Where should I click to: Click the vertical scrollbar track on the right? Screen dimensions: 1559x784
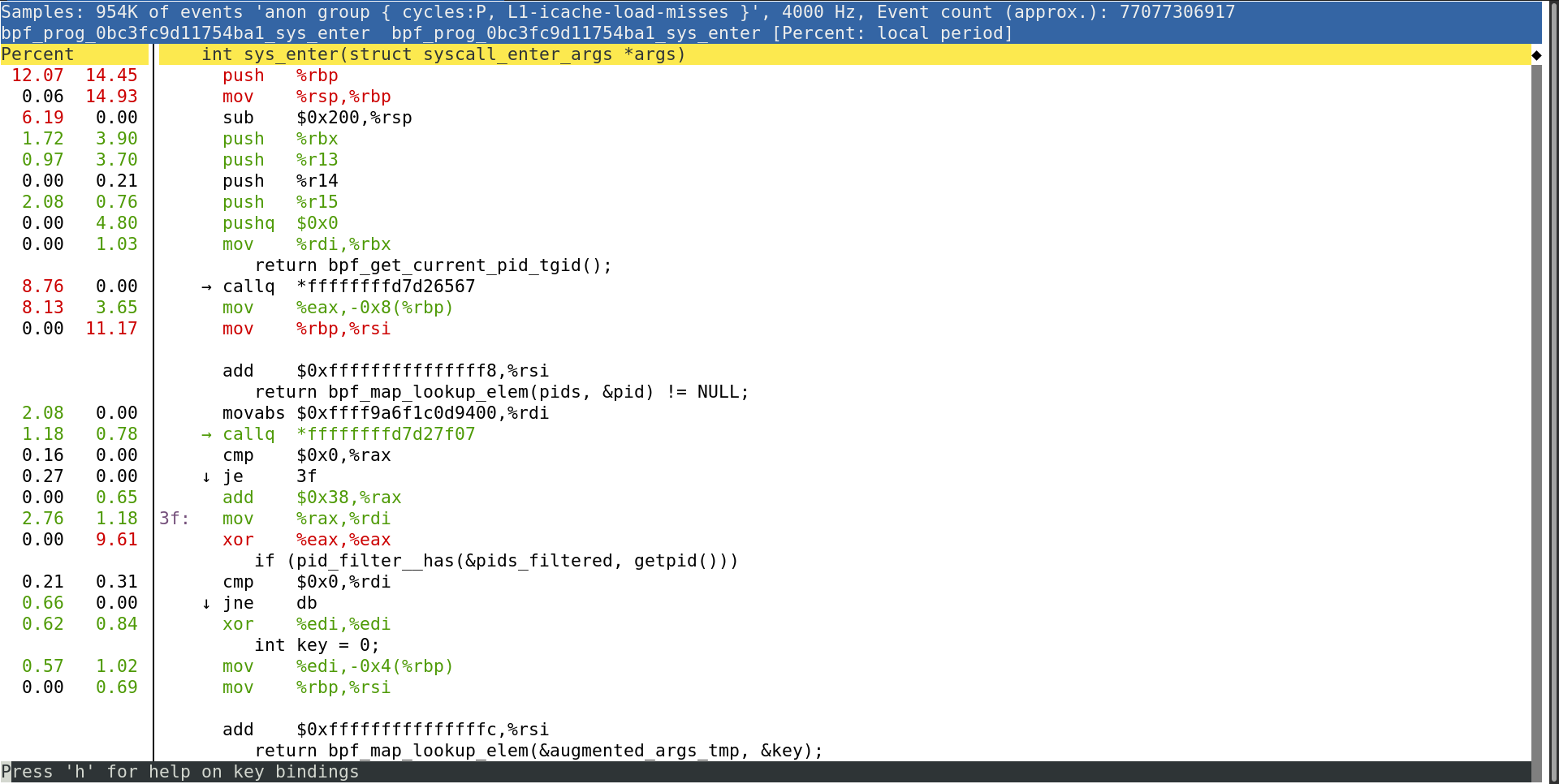pos(1536,406)
